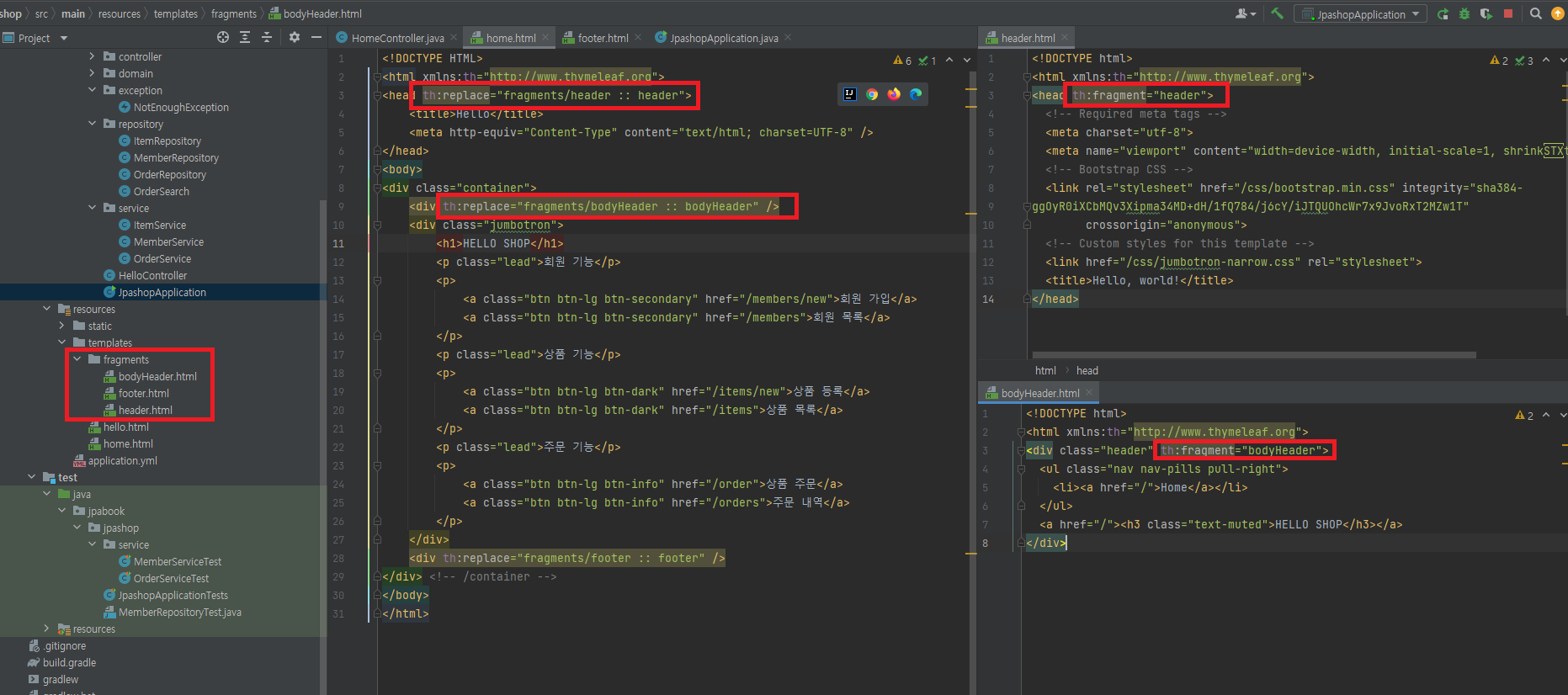Screen dimensions: 1568x695
Task: Click the warnings indicator in header.html editor
Action: click(x=1499, y=60)
